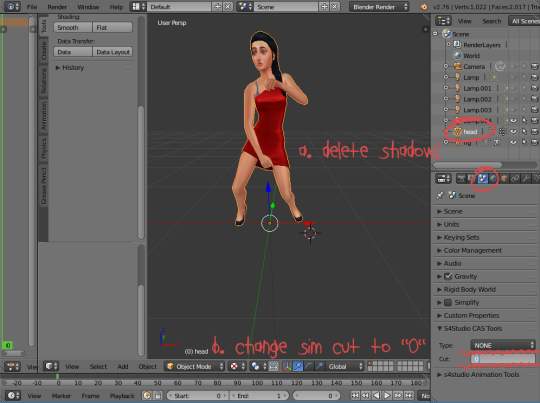Delete the current Scene with X button
This screenshot has height=403, width=540.
(334, 7)
